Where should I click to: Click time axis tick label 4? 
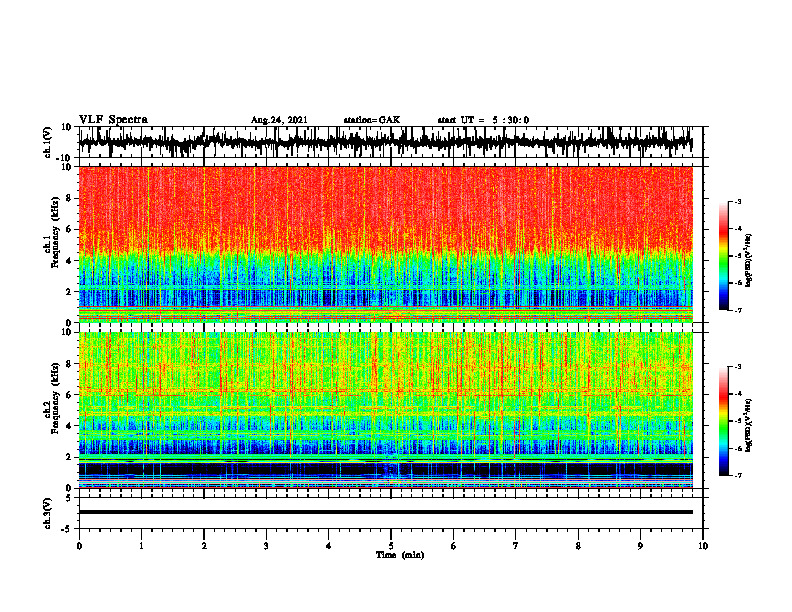[x=329, y=546]
